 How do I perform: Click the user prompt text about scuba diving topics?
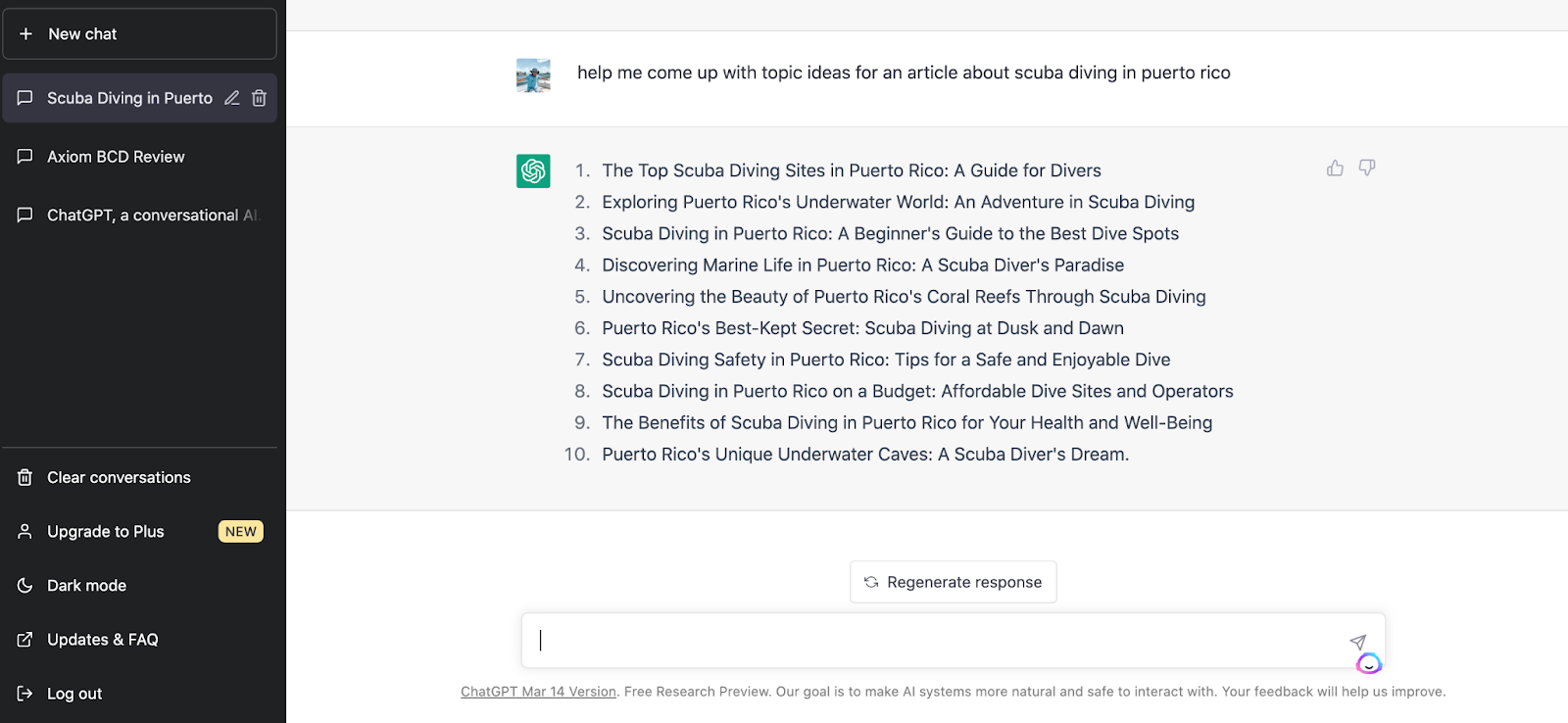[x=904, y=72]
